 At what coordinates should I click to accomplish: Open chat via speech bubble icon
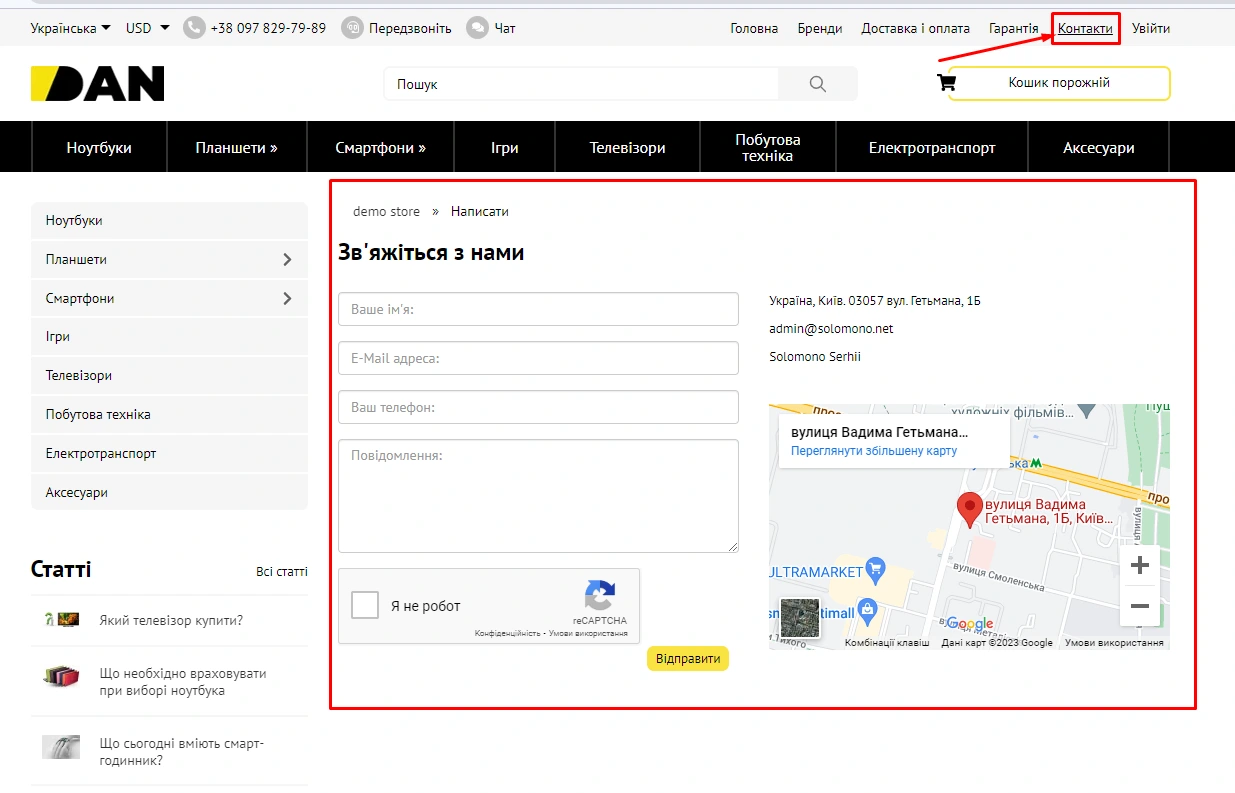[x=478, y=28]
